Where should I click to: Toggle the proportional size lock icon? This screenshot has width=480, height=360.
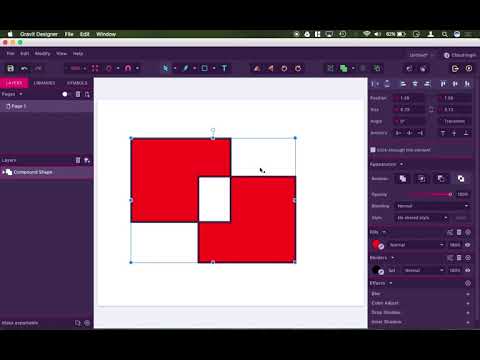[431, 109]
